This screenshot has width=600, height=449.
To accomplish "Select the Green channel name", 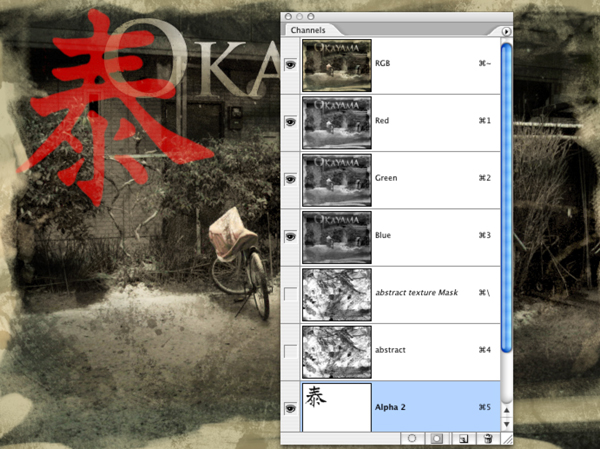I will [386, 179].
